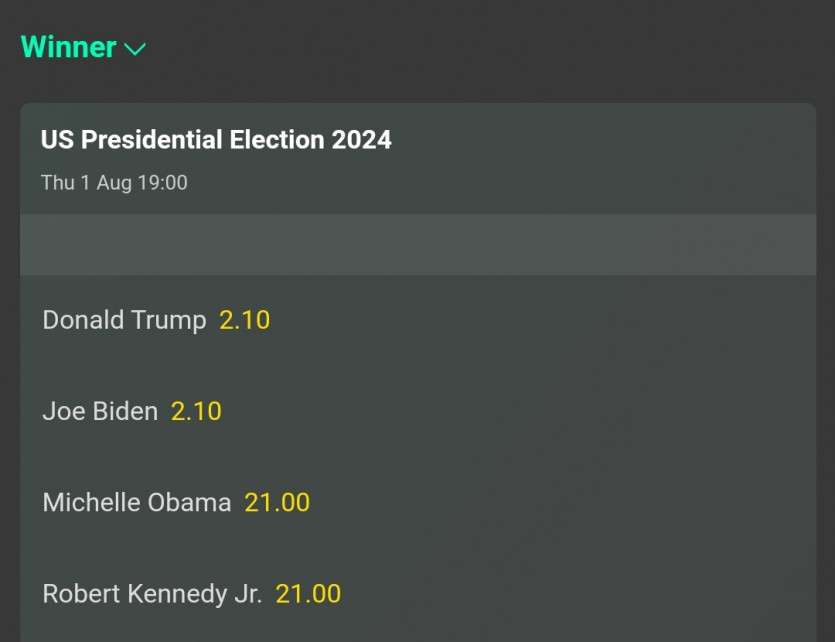The width and height of the screenshot is (835, 642).
Task: Pick the 21.00 odds beside Robert Kennedy Jr.
Action: coord(308,594)
